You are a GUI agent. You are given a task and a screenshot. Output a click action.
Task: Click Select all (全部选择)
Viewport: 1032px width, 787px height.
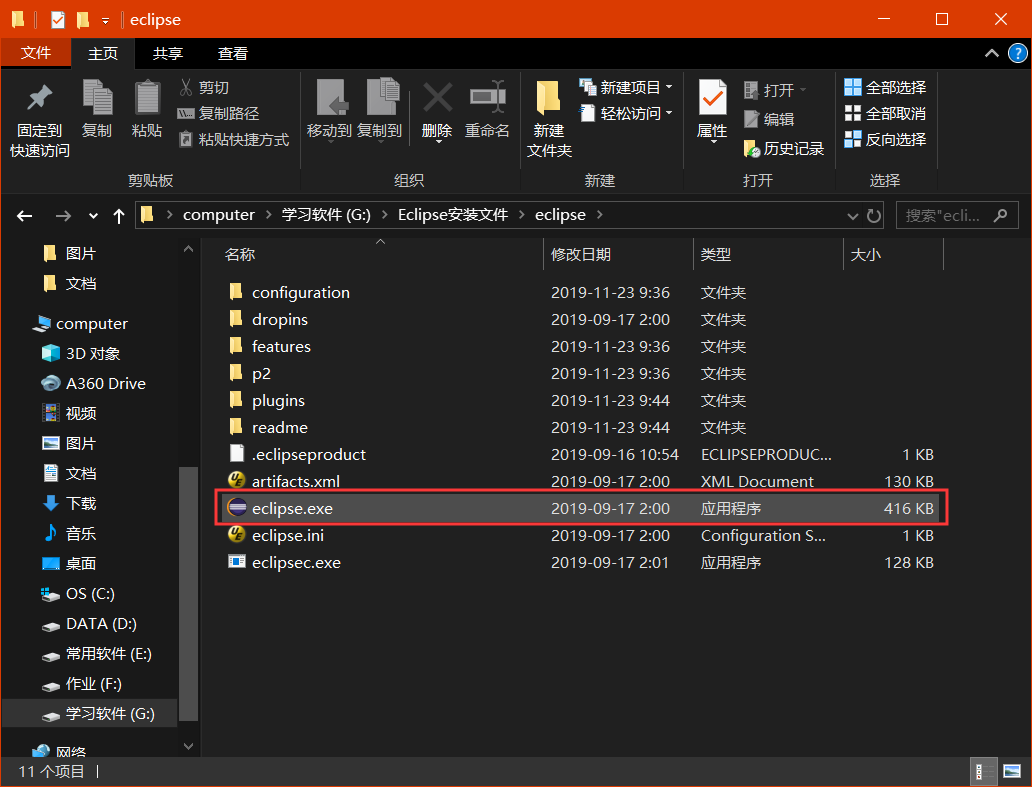click(885, 88)
